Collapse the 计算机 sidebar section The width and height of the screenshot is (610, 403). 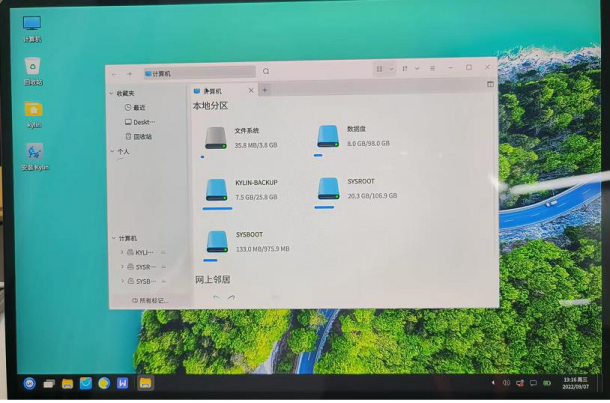pyautogui.click(x=113, y=238)
